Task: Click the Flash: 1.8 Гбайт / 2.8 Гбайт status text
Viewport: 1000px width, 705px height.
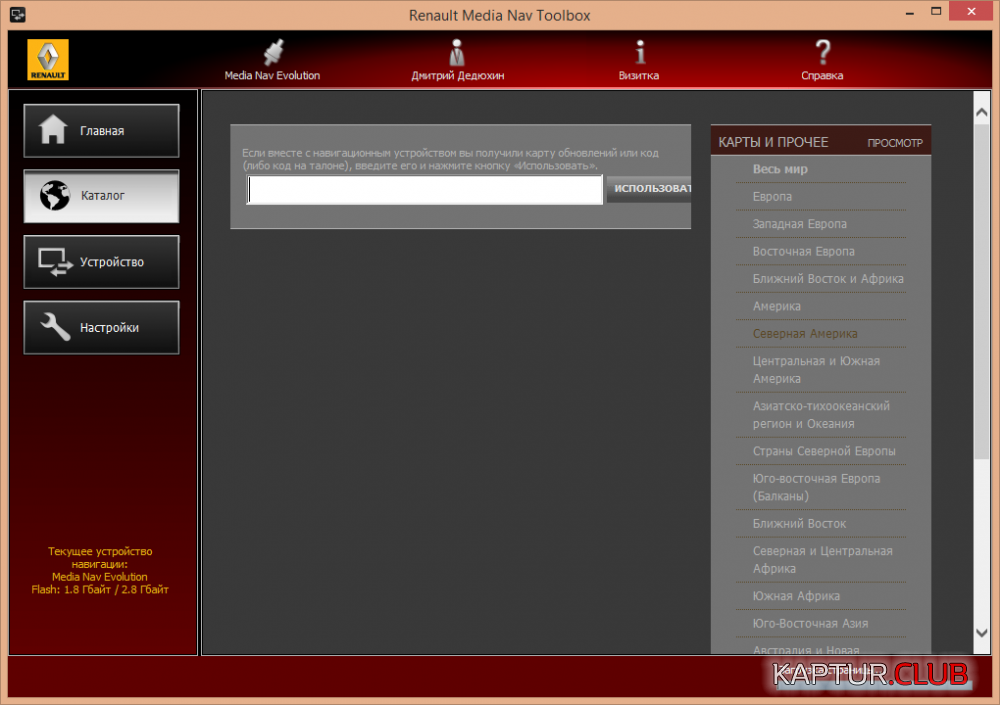Action: point(100,590)
